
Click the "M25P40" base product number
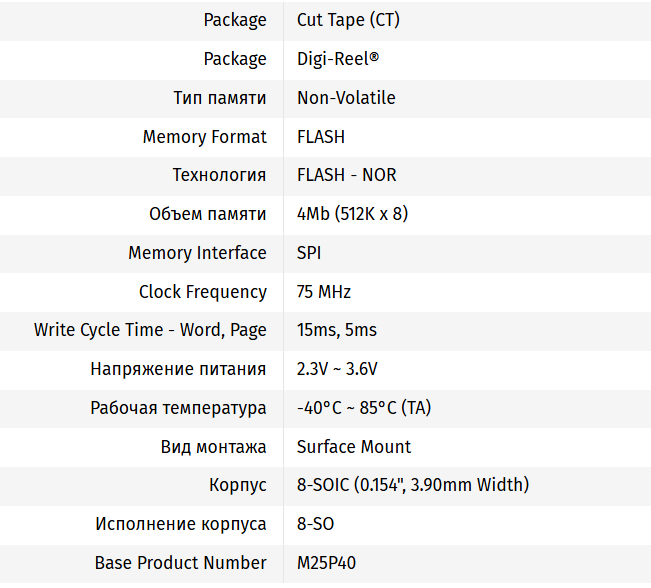pyautogui.click(x=326, y=563)
